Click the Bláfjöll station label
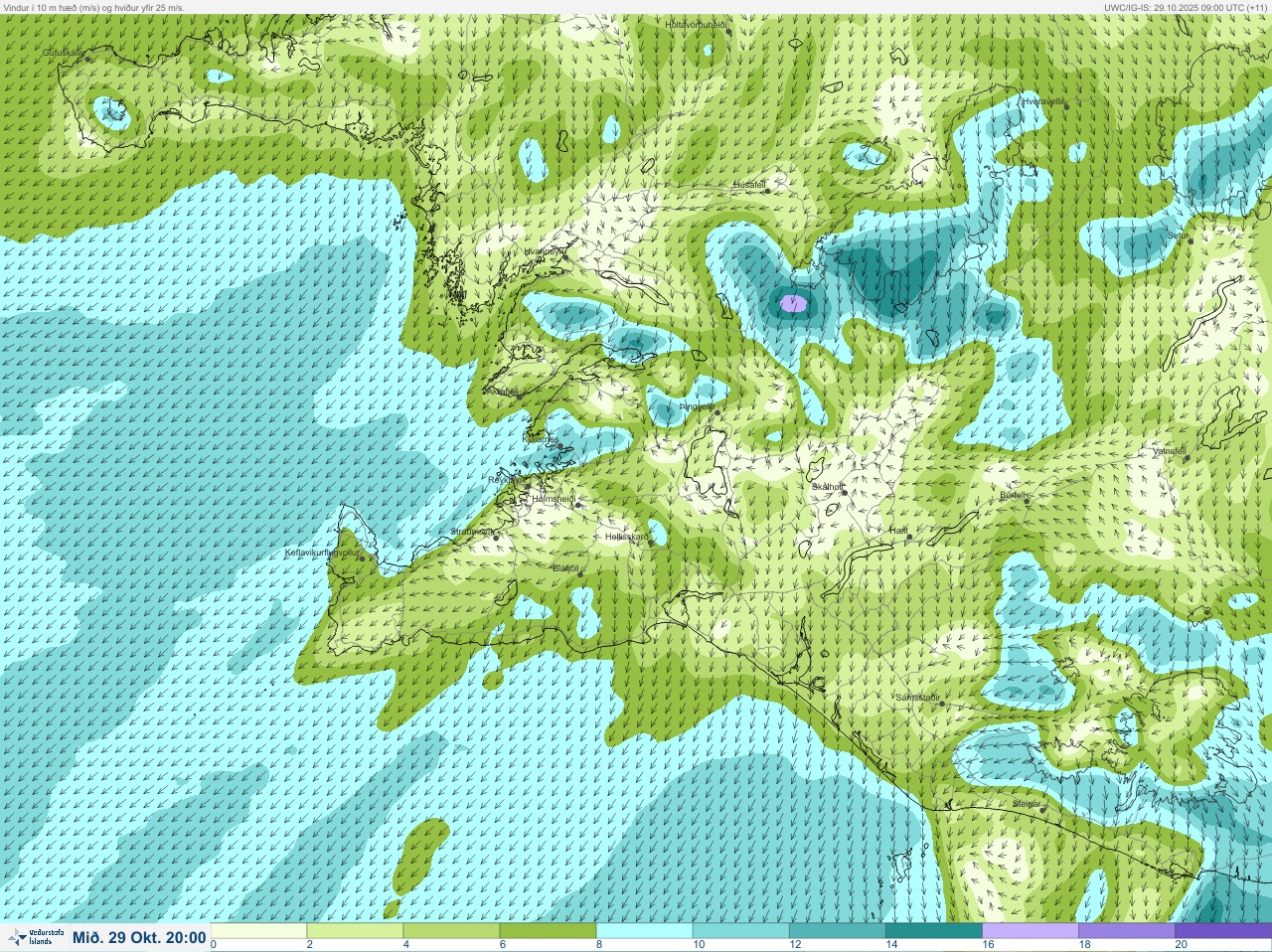The image size is (1272, 952). [x=565, y=568]
